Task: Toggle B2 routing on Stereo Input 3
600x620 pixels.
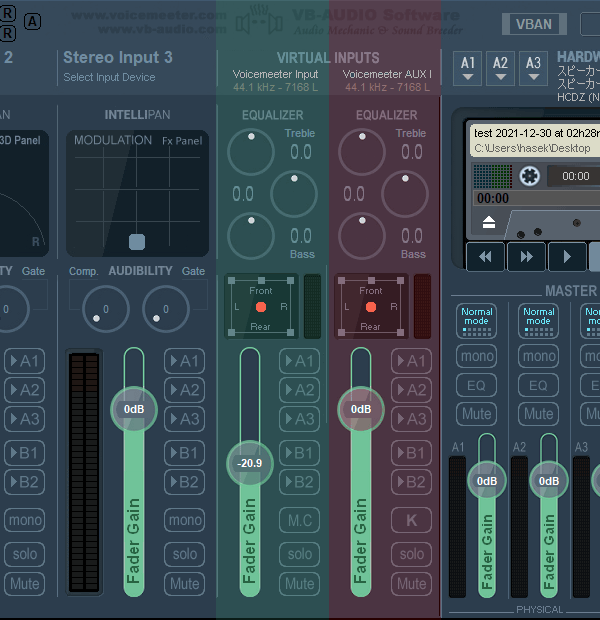Action: pos(184,482)
